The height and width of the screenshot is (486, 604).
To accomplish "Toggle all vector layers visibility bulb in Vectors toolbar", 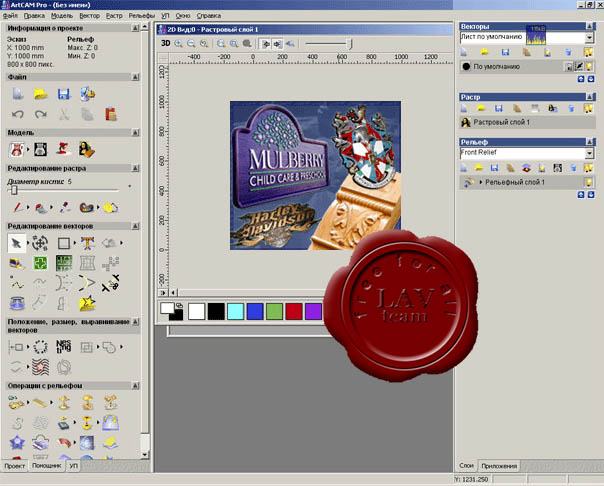I will coord(588,52).
